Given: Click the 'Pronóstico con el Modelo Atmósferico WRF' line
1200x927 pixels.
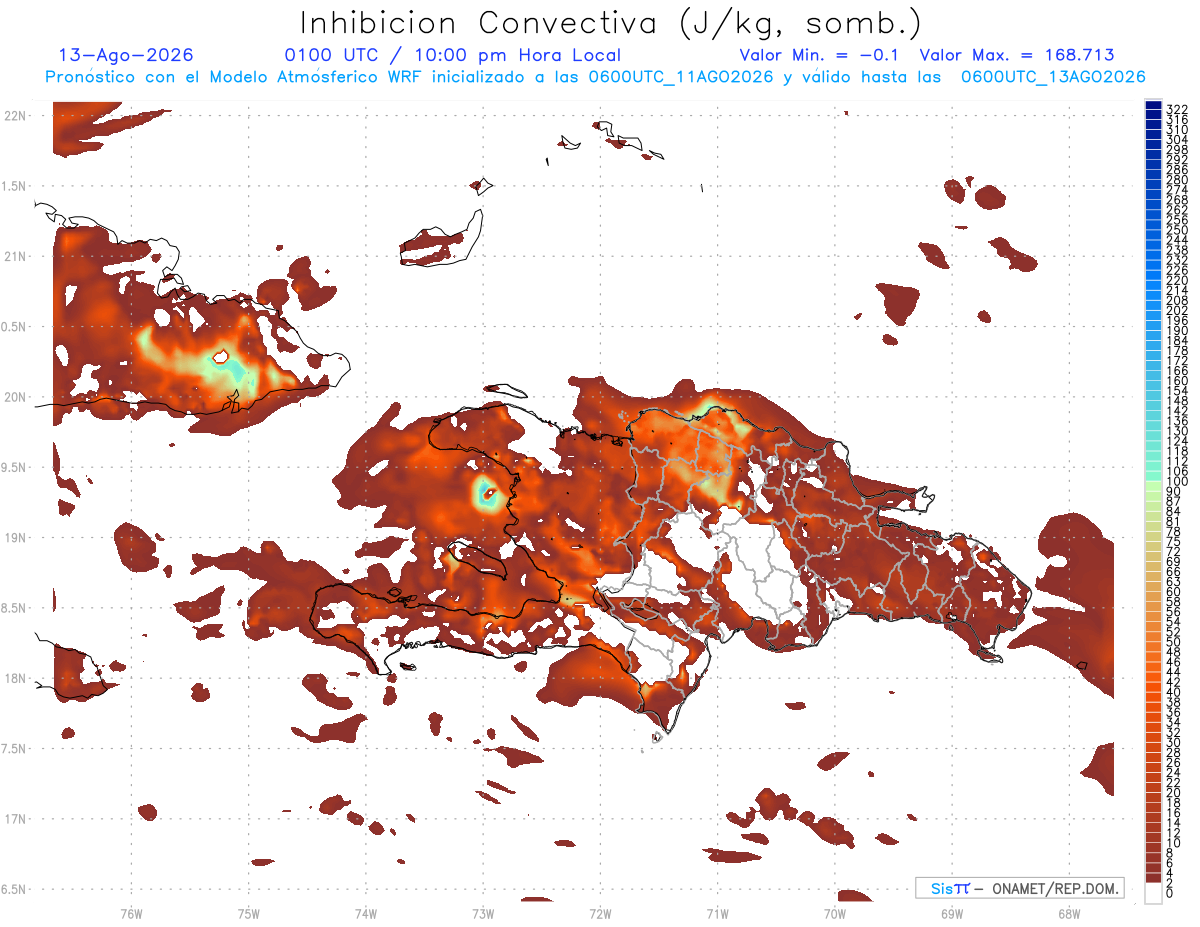Looking at the screenshot, I should (594, 77).
